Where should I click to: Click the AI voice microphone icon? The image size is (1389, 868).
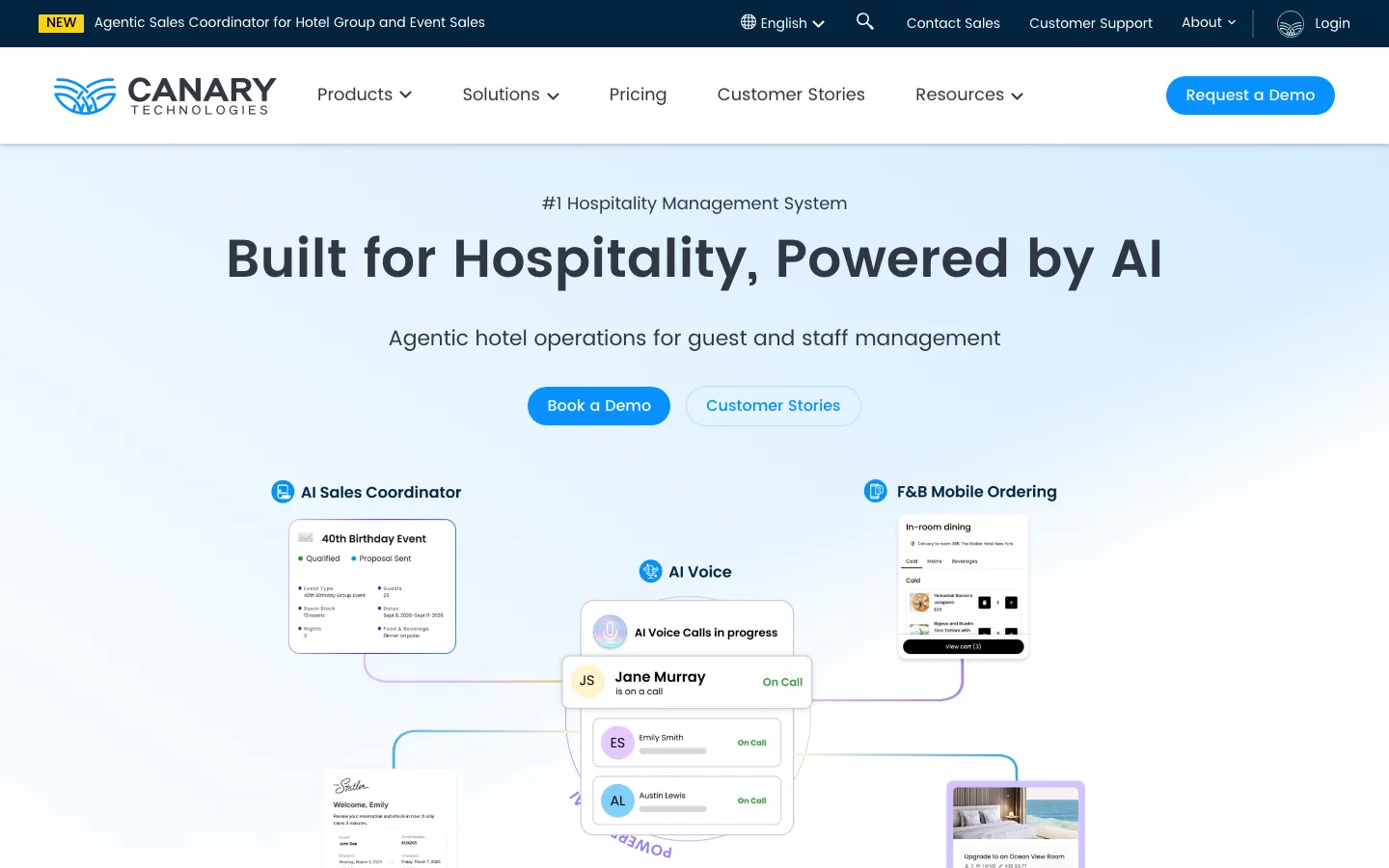pos(610,633)
